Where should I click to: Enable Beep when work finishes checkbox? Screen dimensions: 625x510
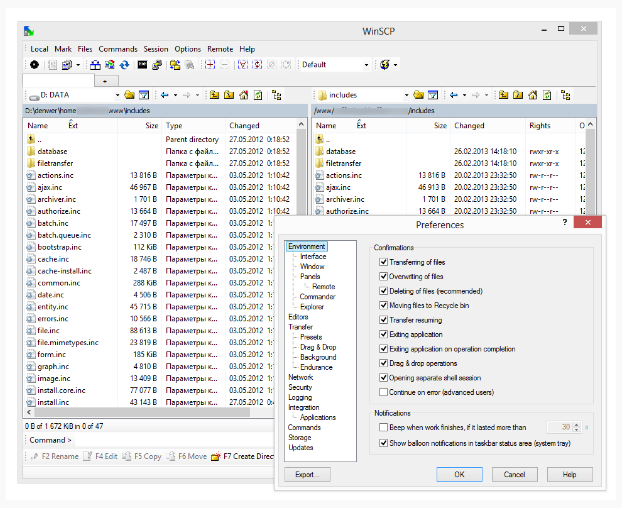click(383, 427)
